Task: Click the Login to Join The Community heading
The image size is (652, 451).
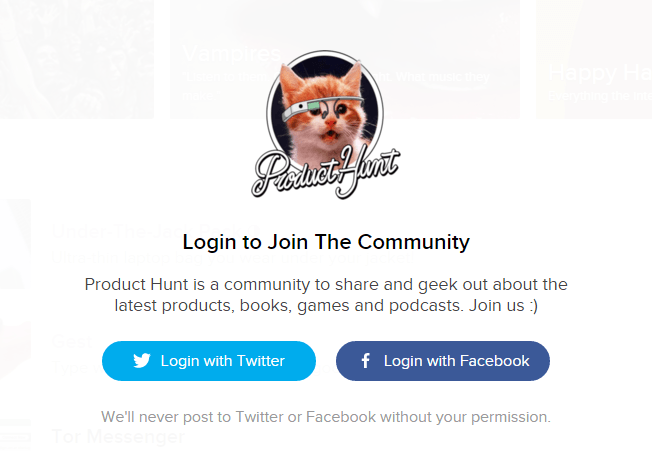Action: pyautogui.click(x=326, y=242)
